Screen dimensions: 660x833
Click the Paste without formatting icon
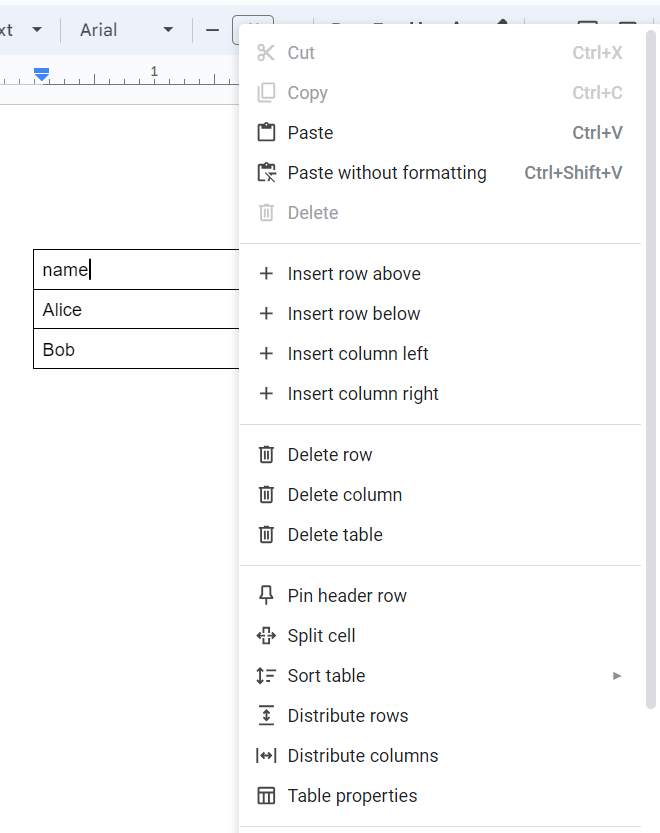pyautogui.click(x=266, y=173)
